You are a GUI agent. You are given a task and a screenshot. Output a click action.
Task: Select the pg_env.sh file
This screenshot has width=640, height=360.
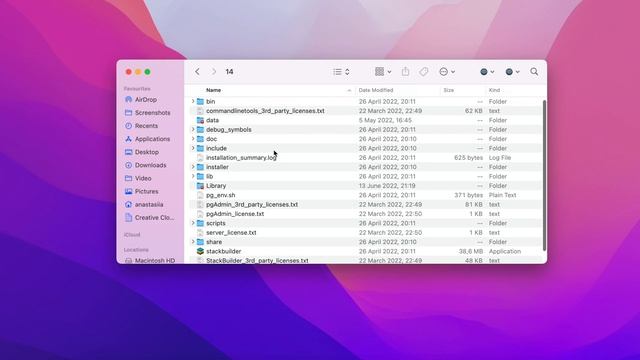[x=220, y=195]
